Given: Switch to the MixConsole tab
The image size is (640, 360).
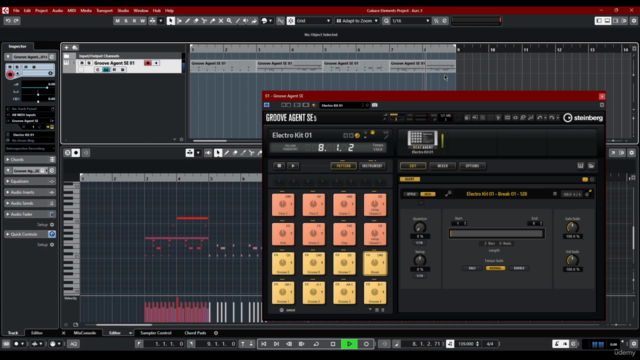Looking at the screenshot, I should 84,333.
